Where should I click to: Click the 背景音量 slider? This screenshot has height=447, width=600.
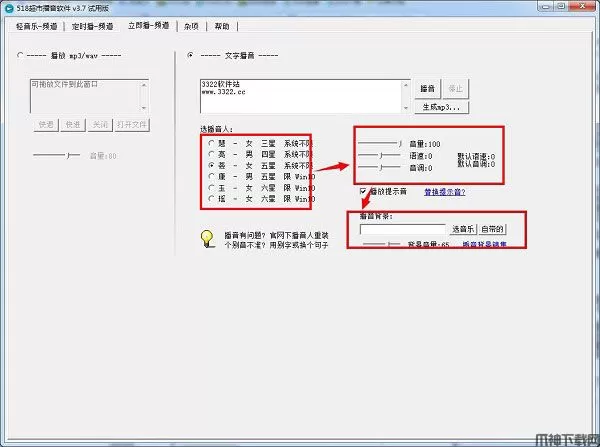point(382,244)
